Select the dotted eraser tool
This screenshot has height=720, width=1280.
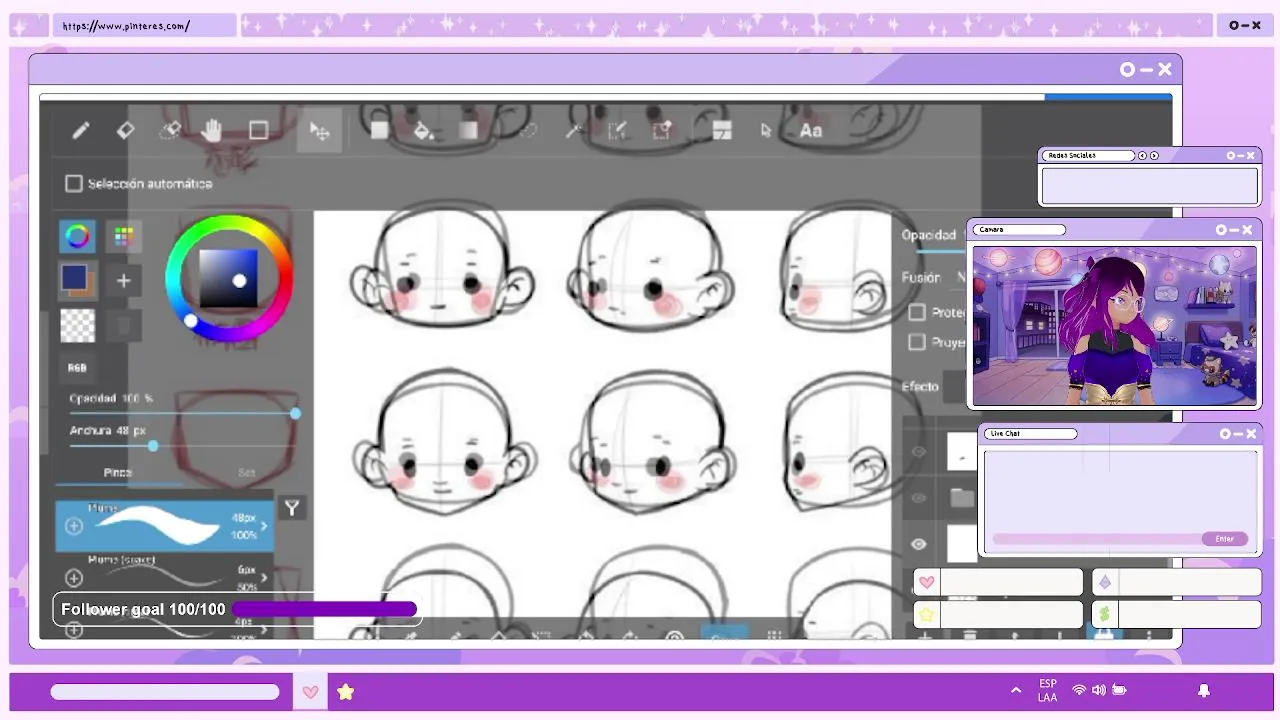tap(170, 130)
